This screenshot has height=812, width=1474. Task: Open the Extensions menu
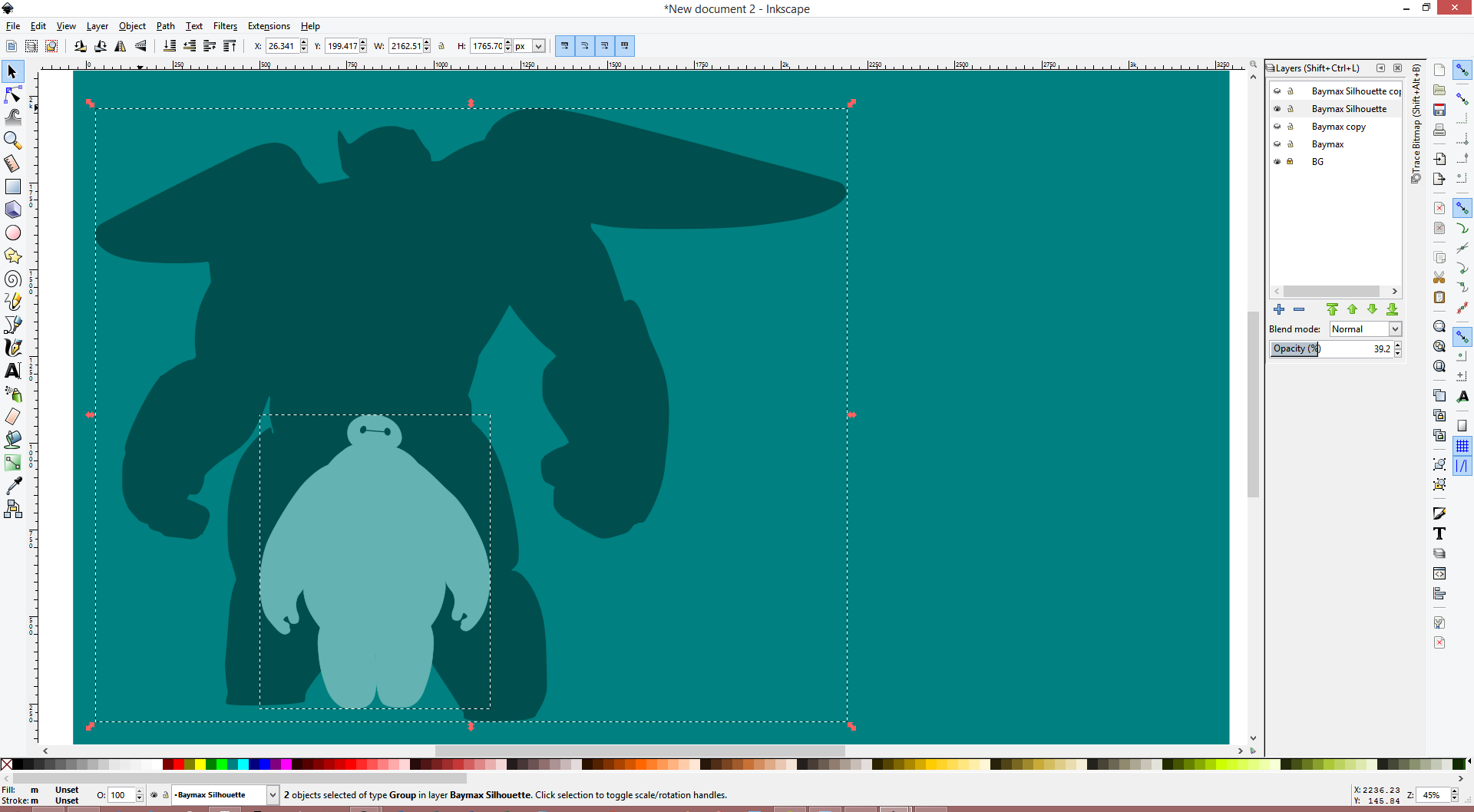[x=269, y=26]
